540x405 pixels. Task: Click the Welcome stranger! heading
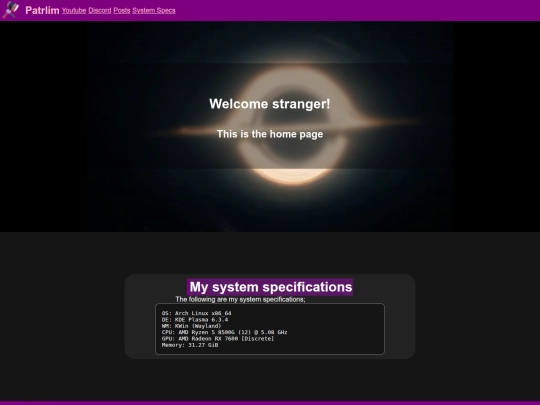coord(270,104)
